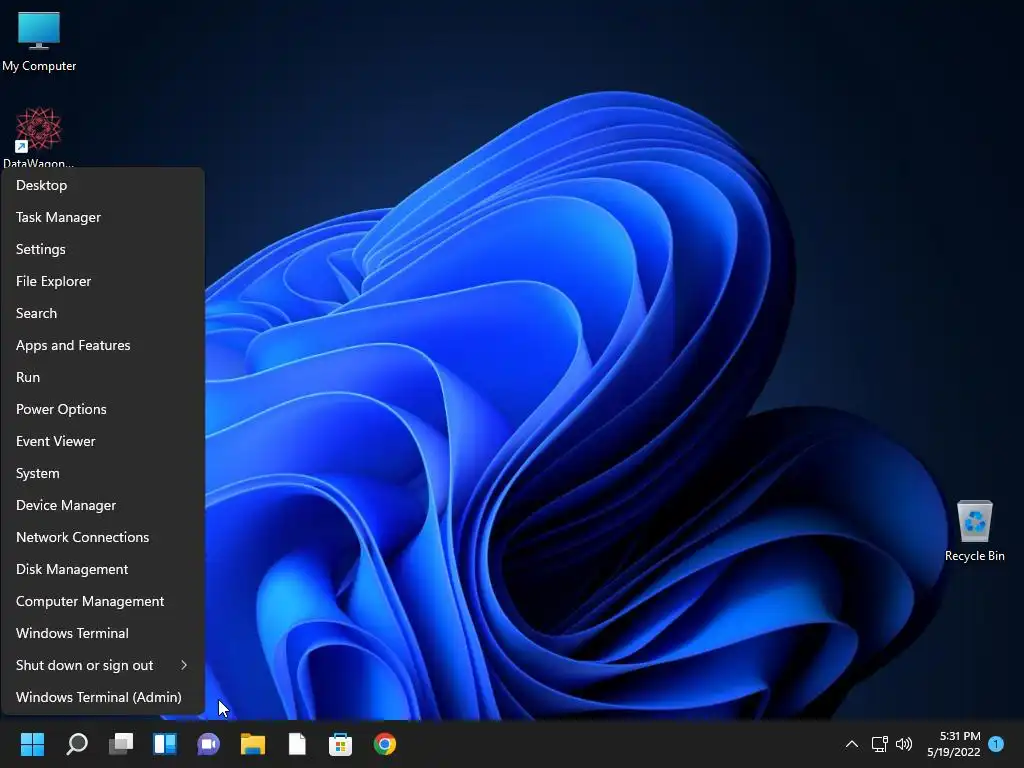The width and height of the screenshot is (1024, 768).
Task: Open Task View on the taskbar
Action: (x=121, y=744)
